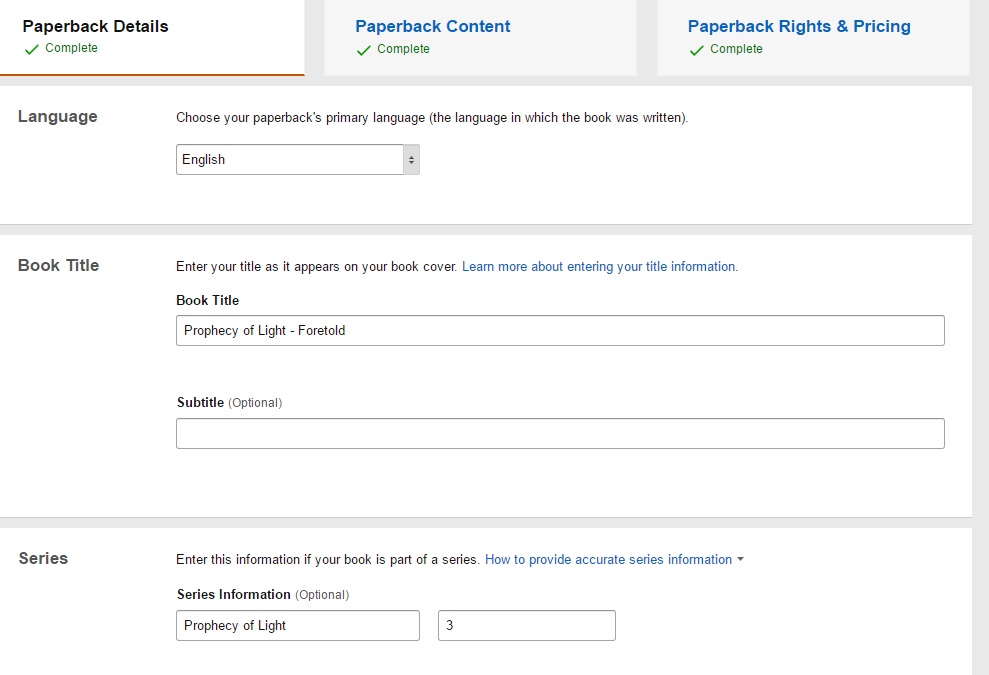
Task: Click the stepper arrows beside the Language selector
Action: 410,159
